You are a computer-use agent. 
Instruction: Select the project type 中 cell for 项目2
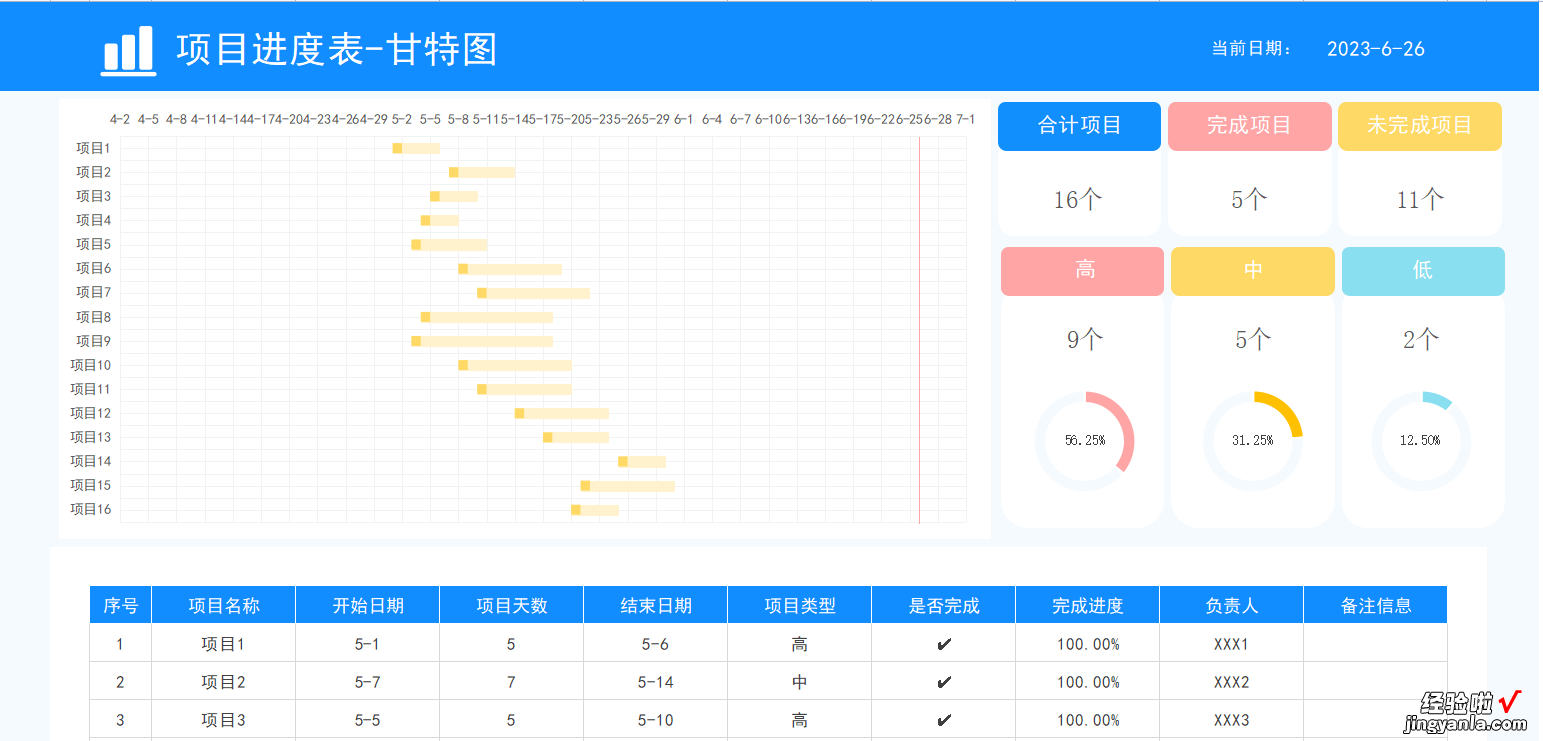(x=800, y=682)
